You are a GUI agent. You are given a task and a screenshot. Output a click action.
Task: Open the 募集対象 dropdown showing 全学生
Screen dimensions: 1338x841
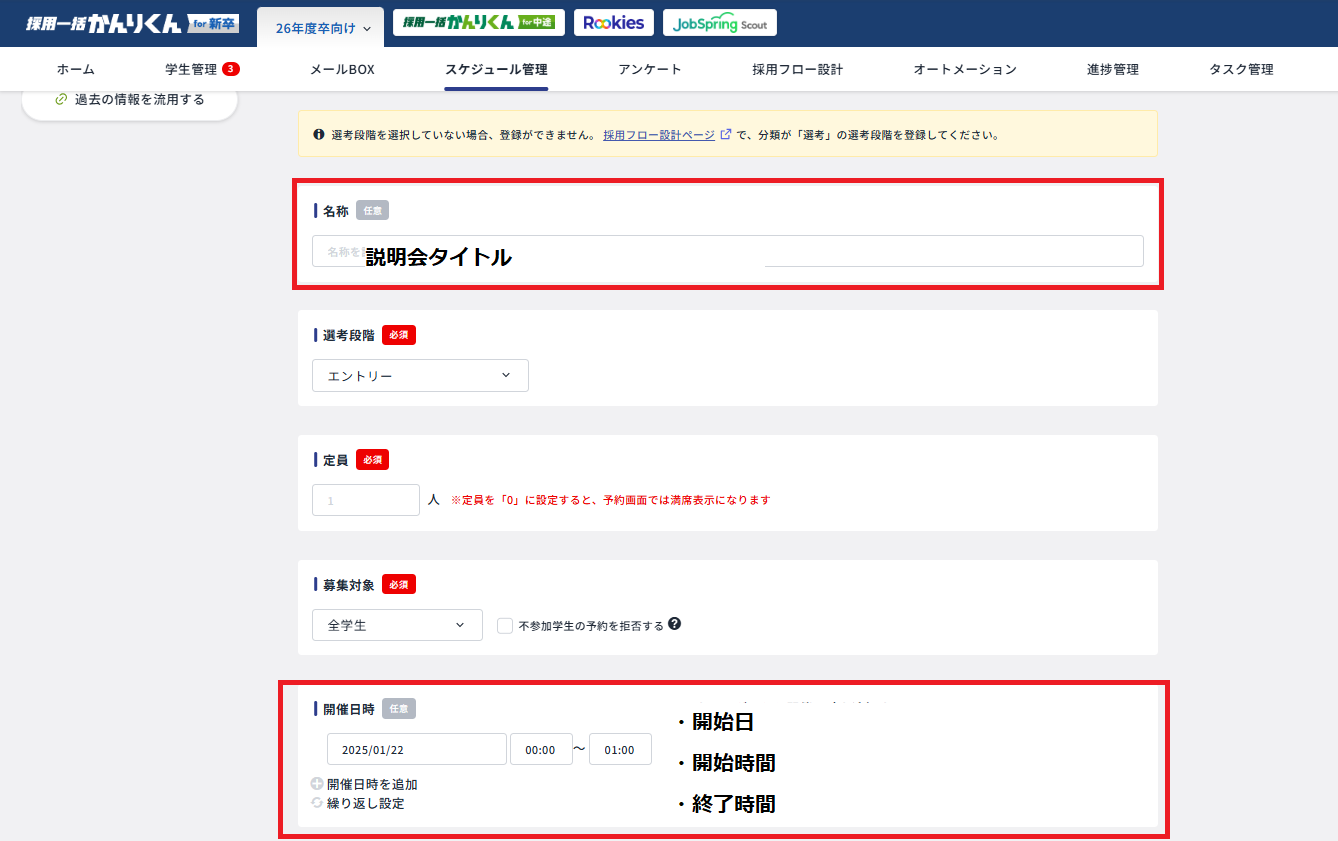(397, 624)
